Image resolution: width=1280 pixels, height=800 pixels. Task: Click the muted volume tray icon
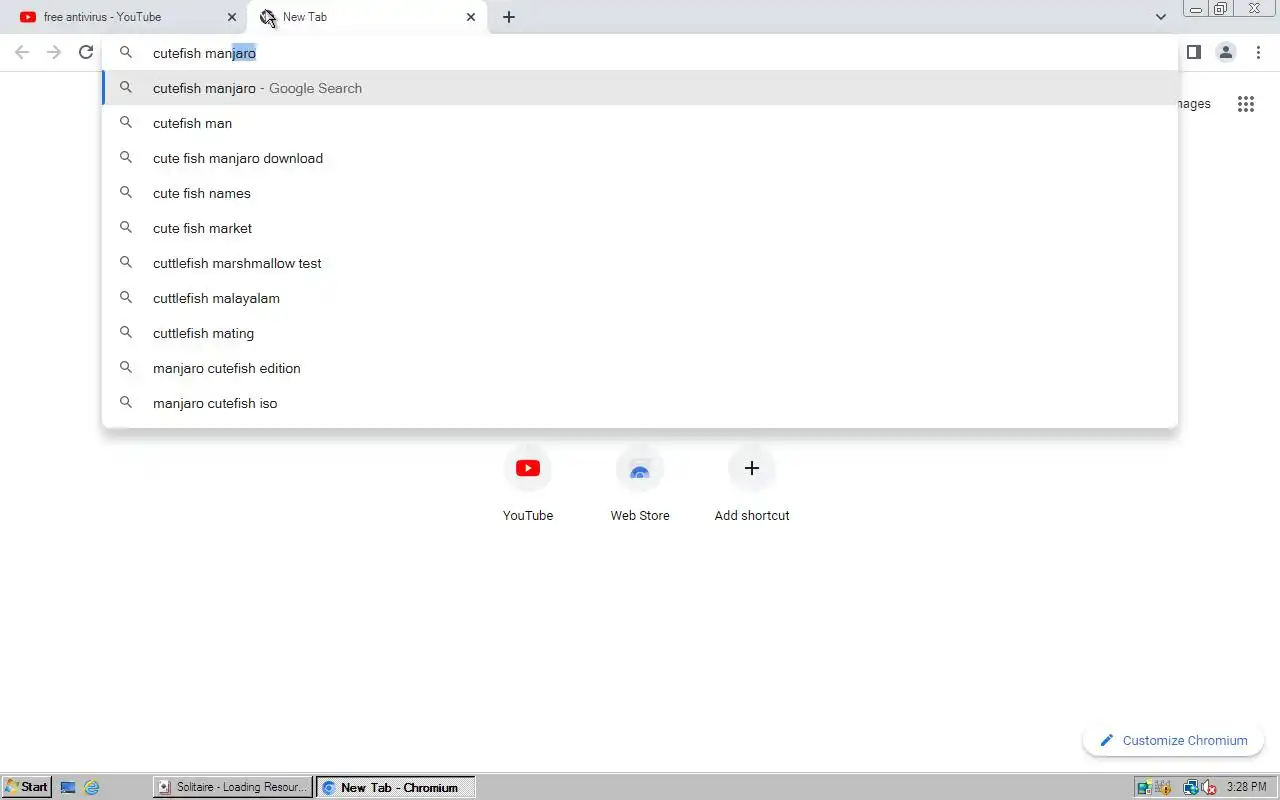point(1208,787)
